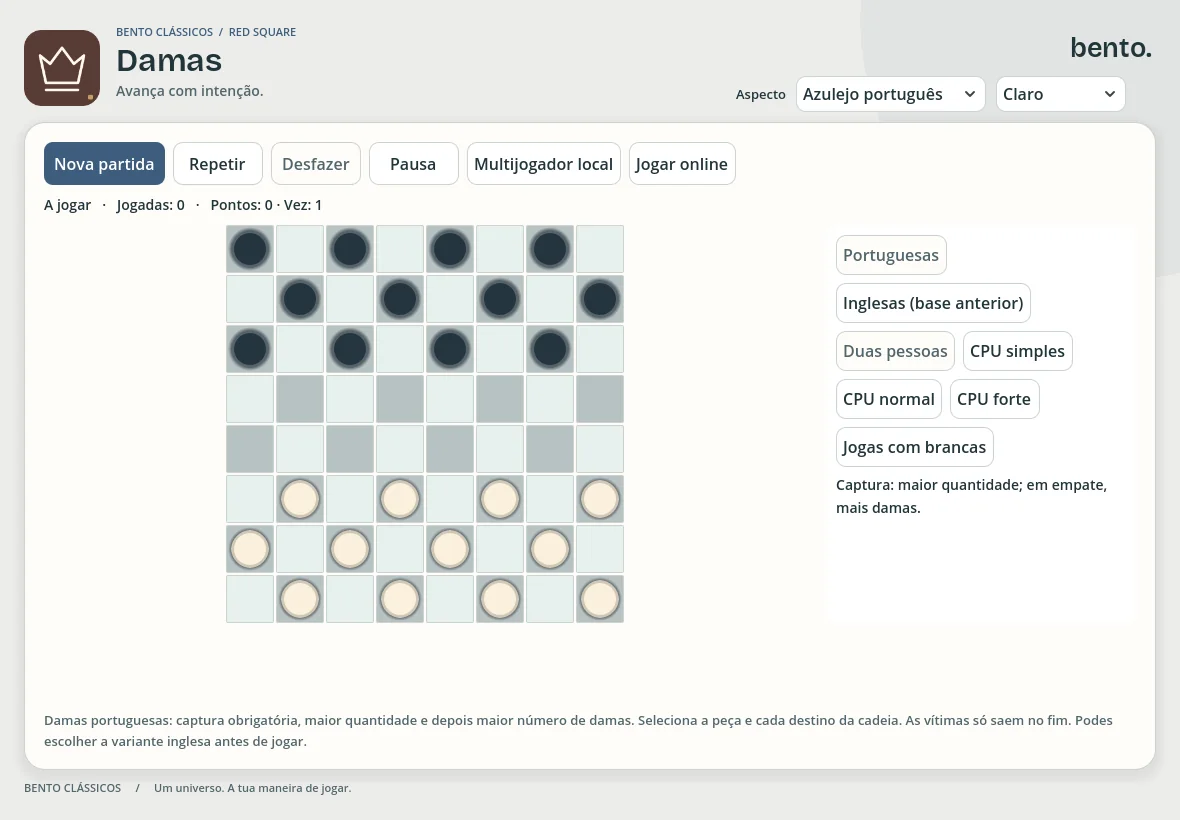Screen dimensions: 1180x820
Task: Click black piece in third row, seventh column
Action: [550, 349]
